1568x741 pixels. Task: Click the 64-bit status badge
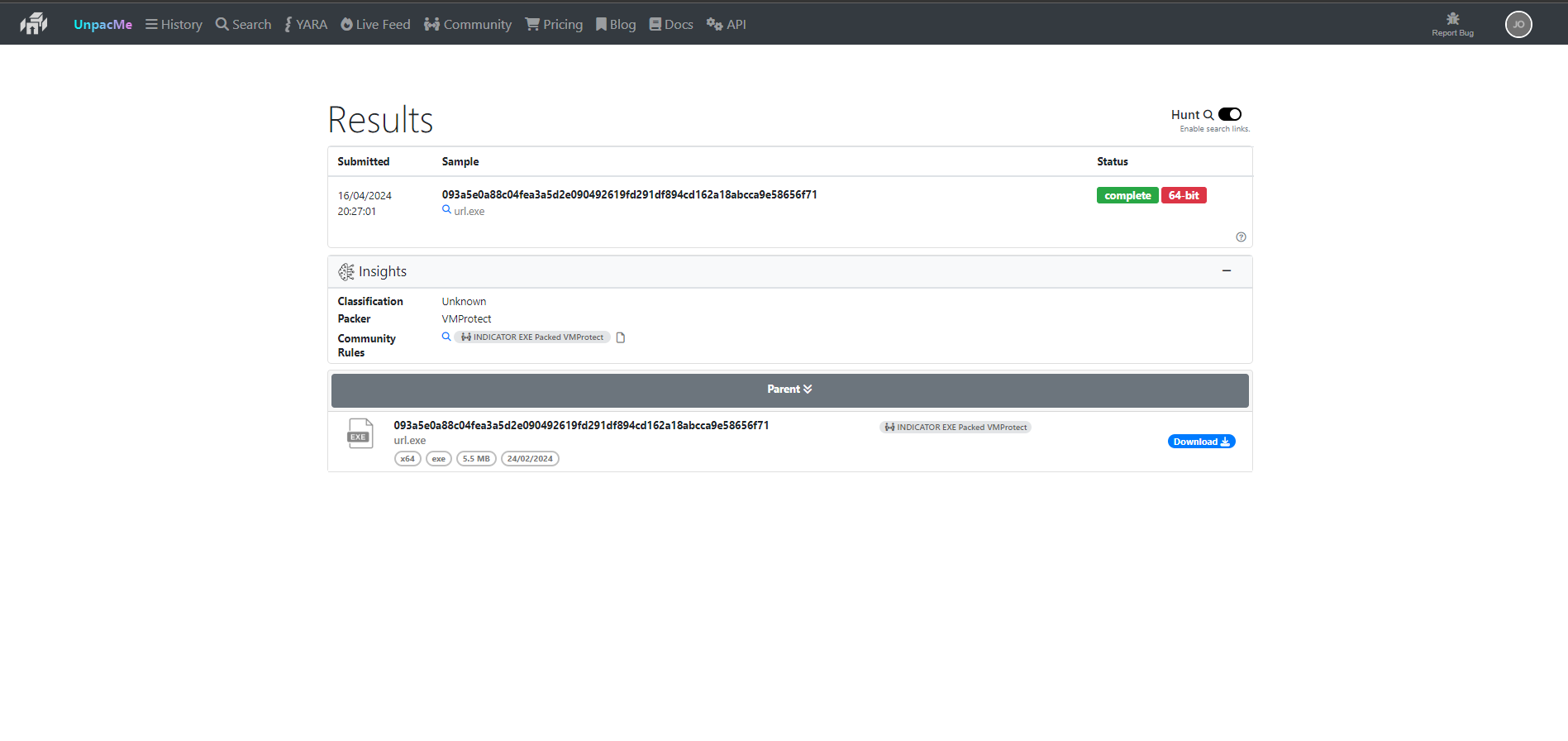click(x=1183, y=196)
